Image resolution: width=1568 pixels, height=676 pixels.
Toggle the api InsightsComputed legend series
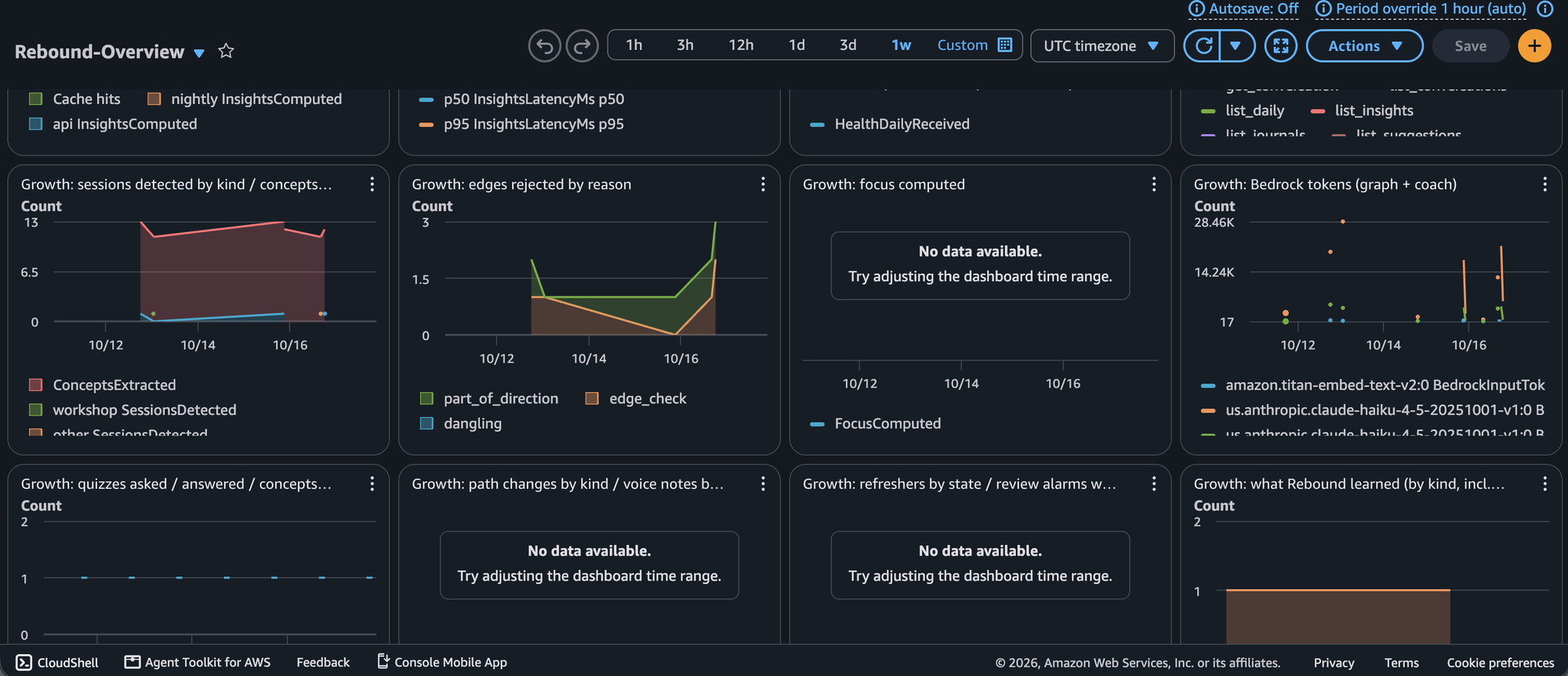click(x=113, y=124)
